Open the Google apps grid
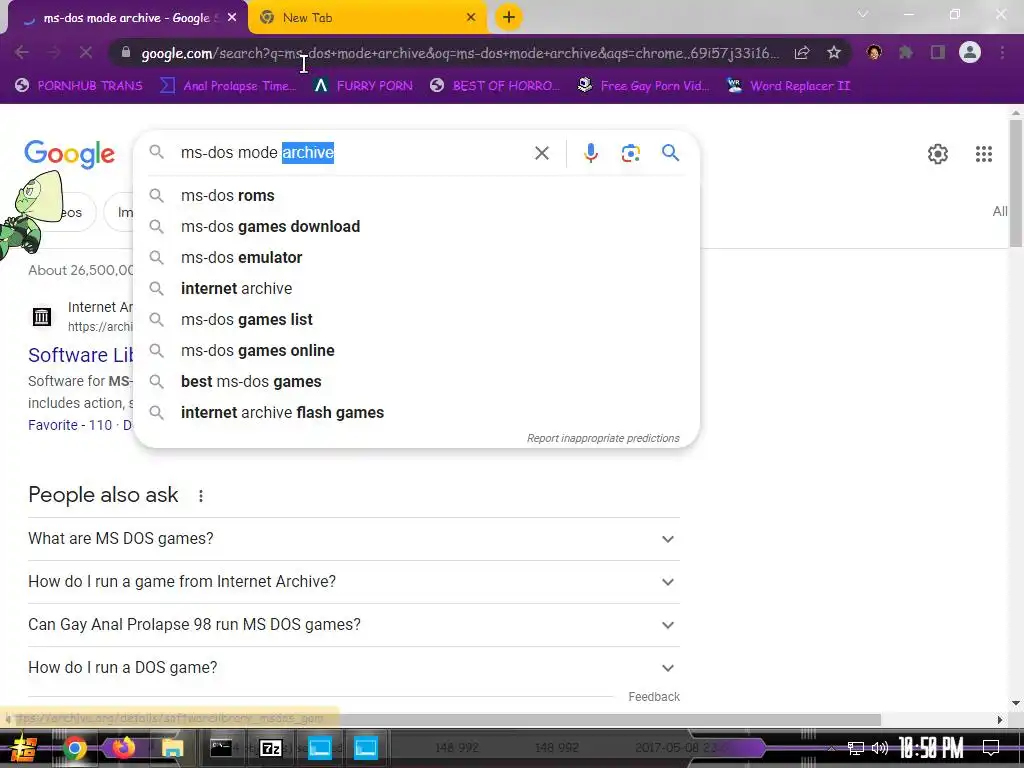 984,154
